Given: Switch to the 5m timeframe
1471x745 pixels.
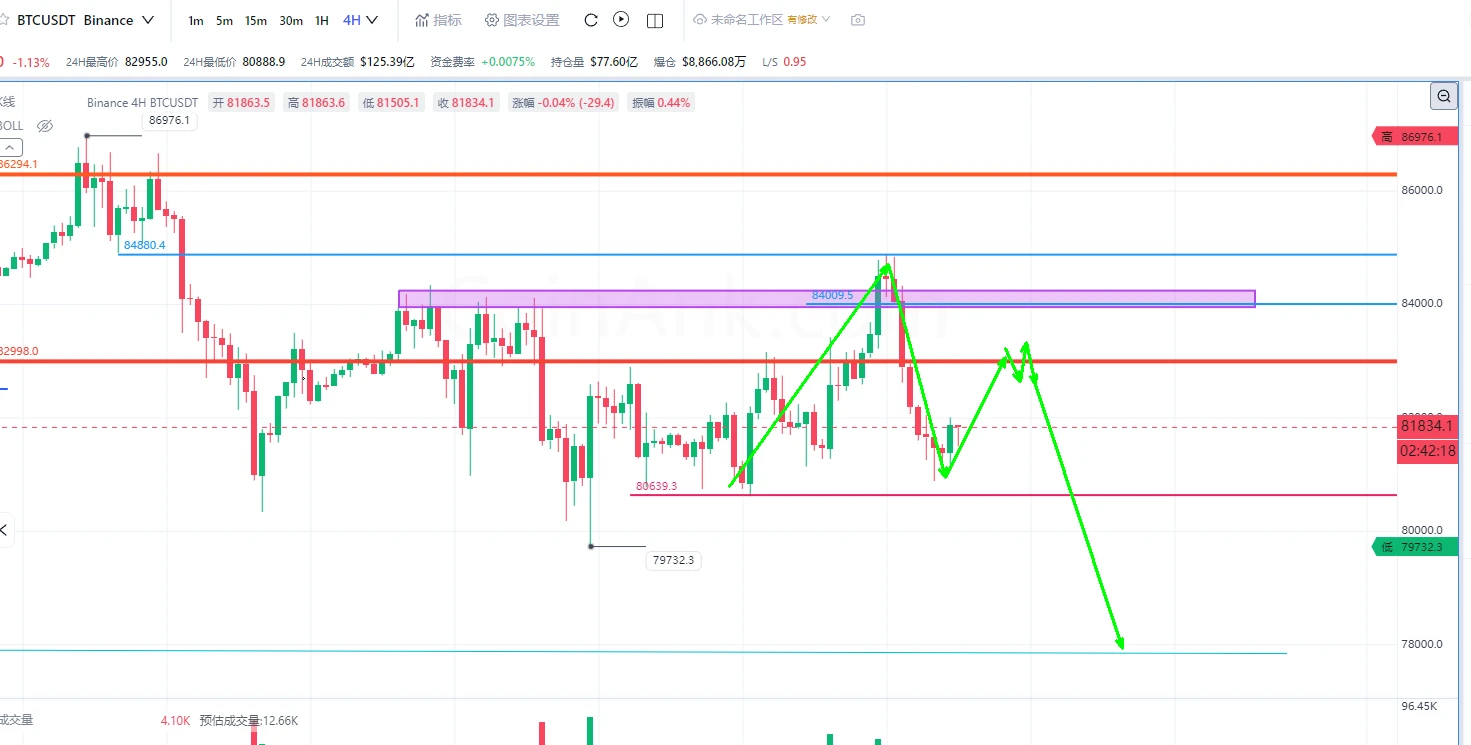Looking at the screenshot, I should point(224,20).
